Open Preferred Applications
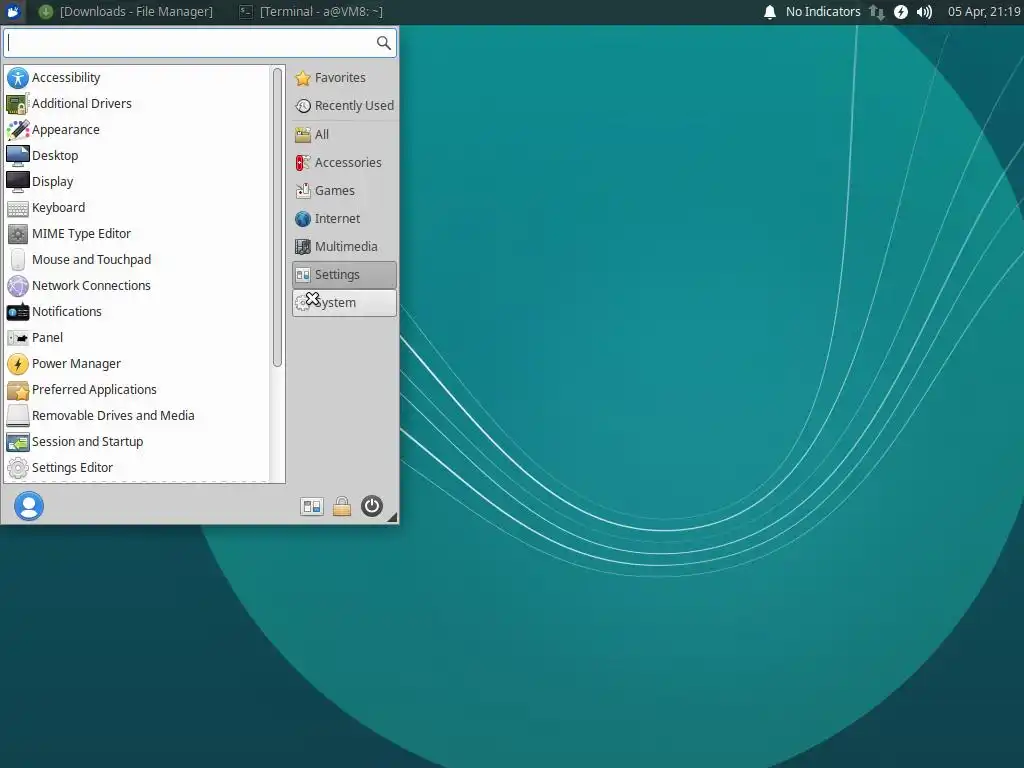Viewport: 1024px width, 768px height. coord(137,390)
